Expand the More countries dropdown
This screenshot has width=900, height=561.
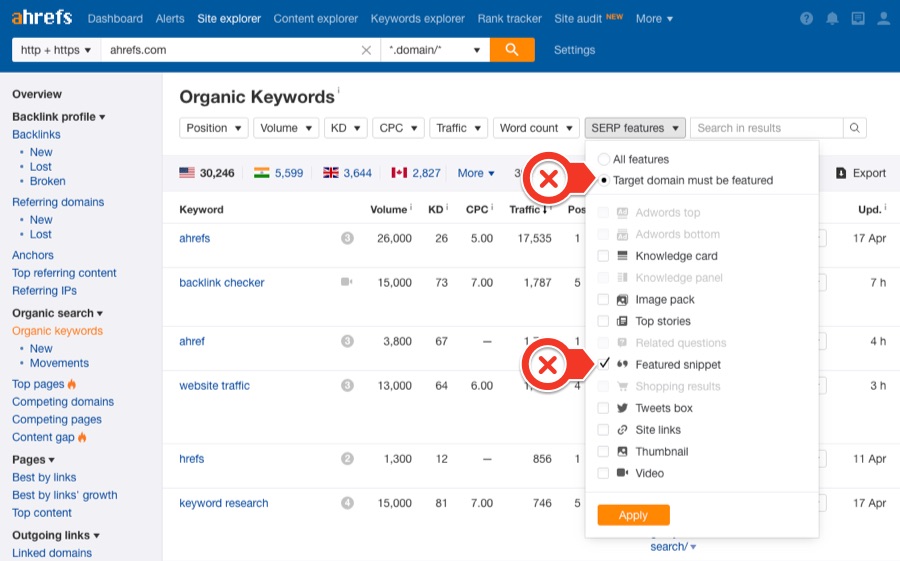tap(476, 173)
